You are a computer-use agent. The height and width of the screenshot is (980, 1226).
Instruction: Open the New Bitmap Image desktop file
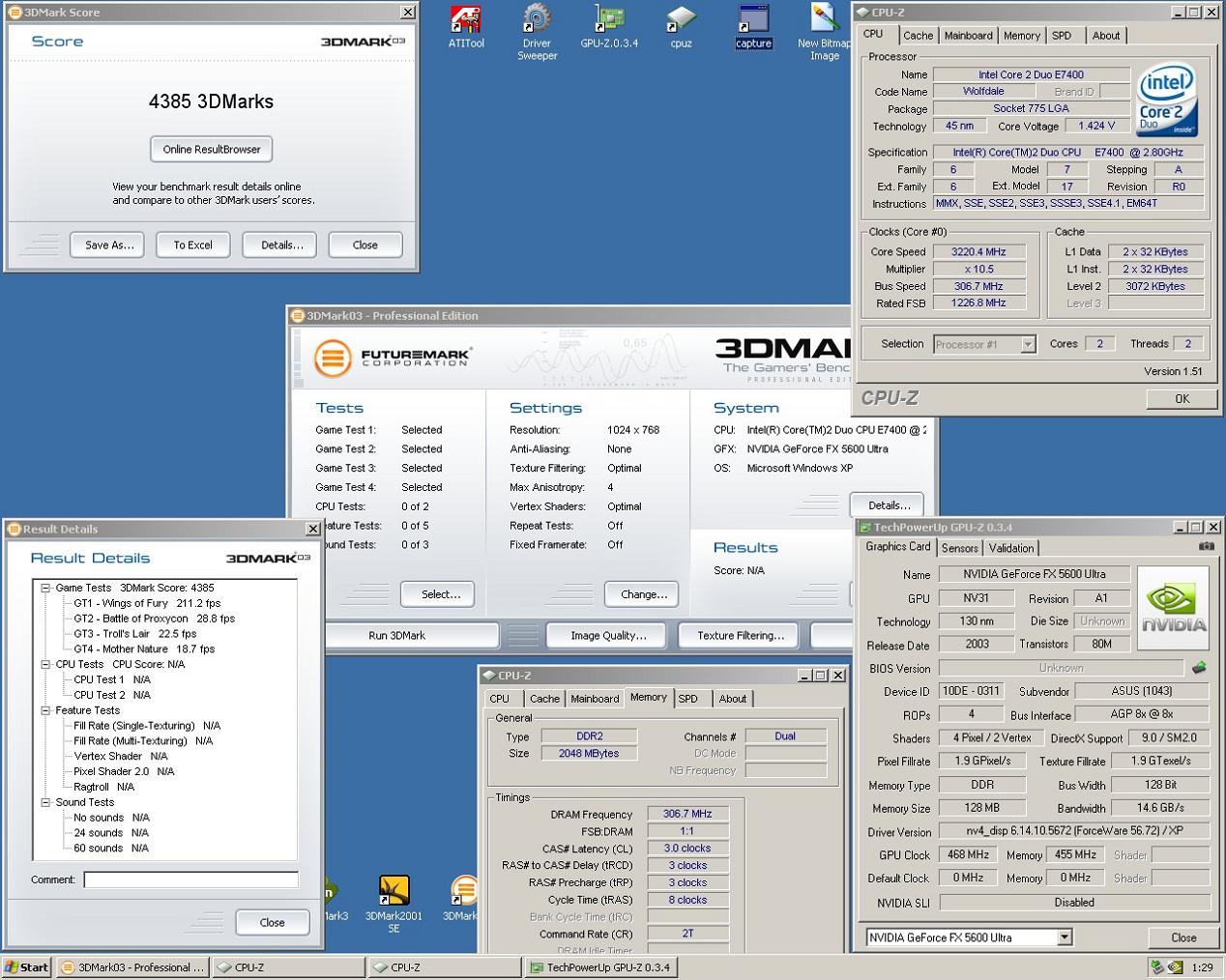point(824,32)
